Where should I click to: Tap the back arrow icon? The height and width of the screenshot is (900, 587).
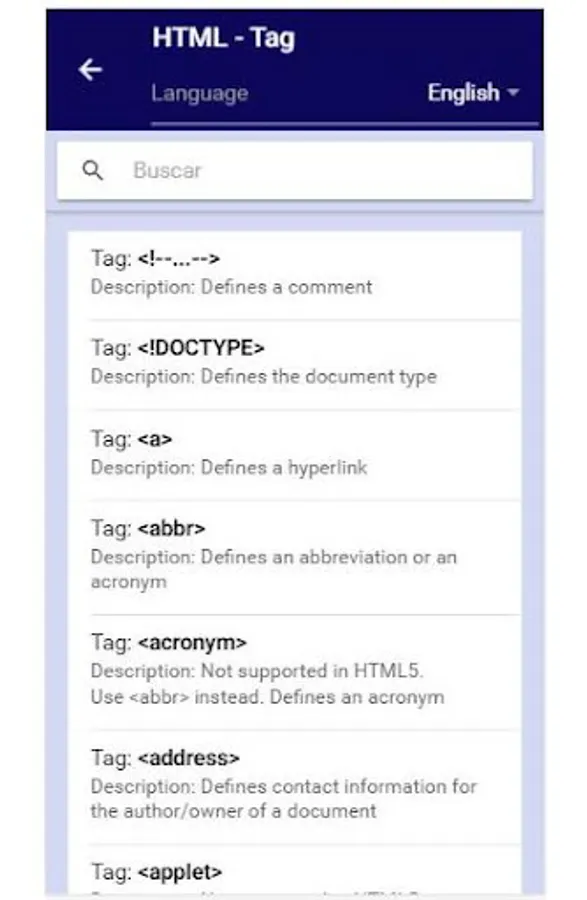[x=90, y=70]
